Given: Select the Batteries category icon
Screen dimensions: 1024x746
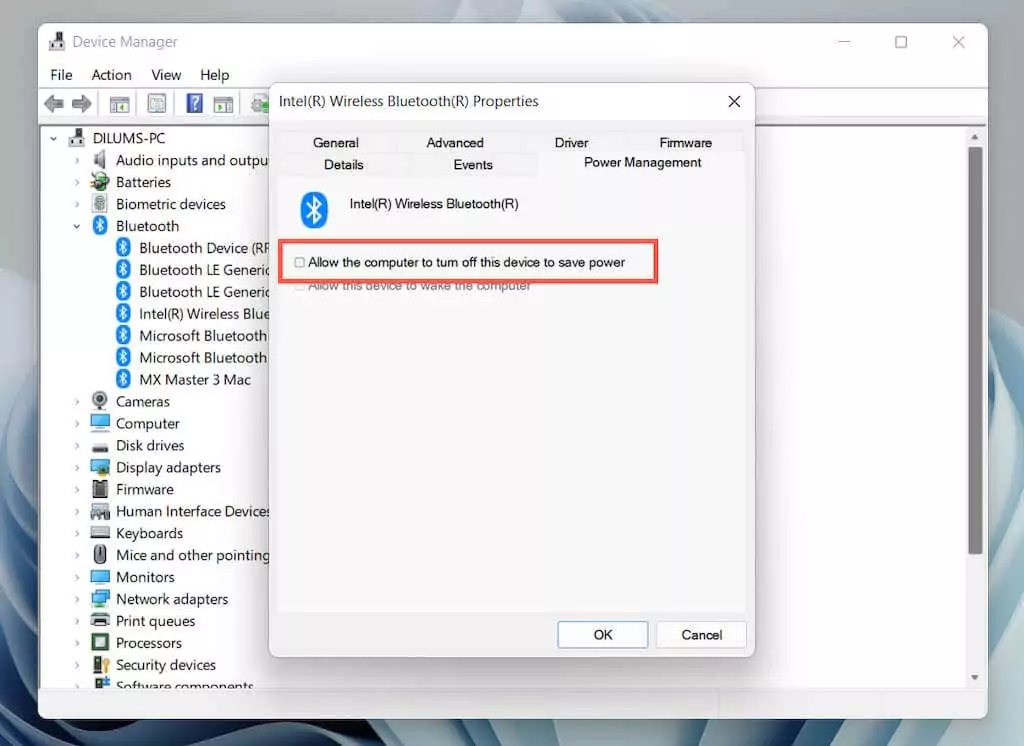Looking at the screenshot, I should (100, 182).
